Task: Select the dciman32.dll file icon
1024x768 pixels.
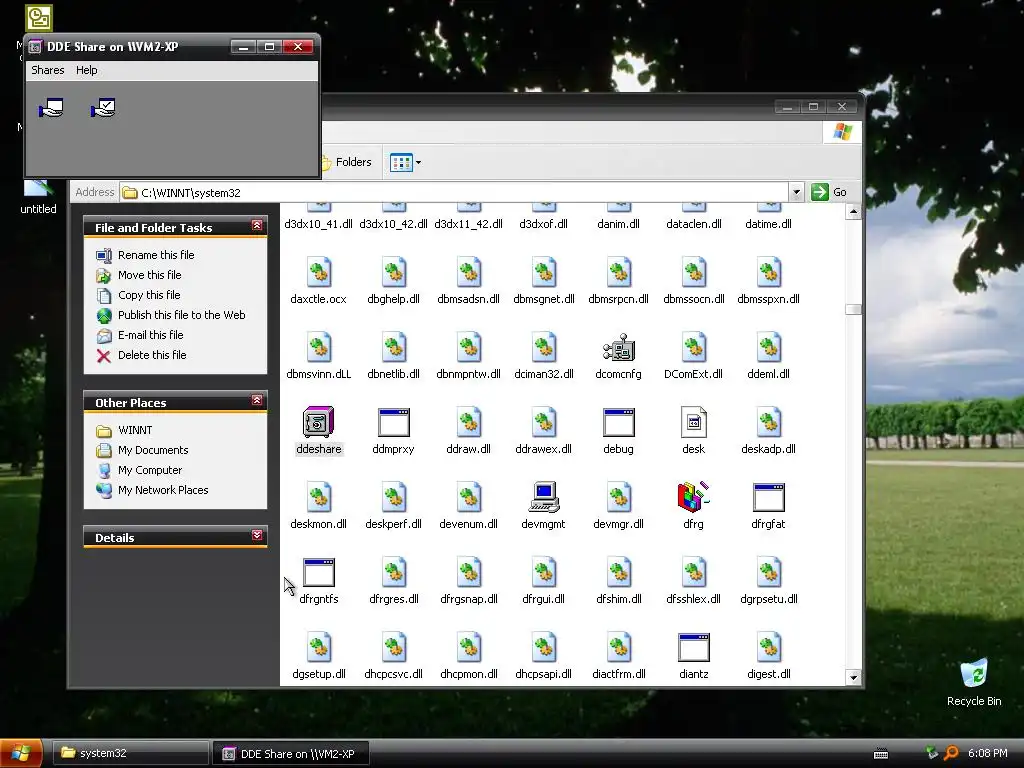Action: coord(543,347)
